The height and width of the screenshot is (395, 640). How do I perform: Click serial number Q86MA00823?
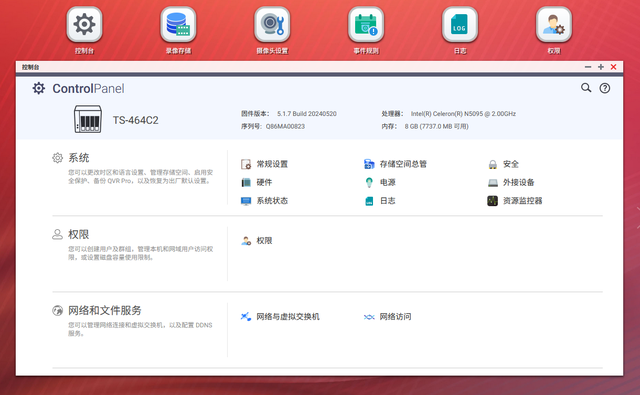click(x=285, y=126)
